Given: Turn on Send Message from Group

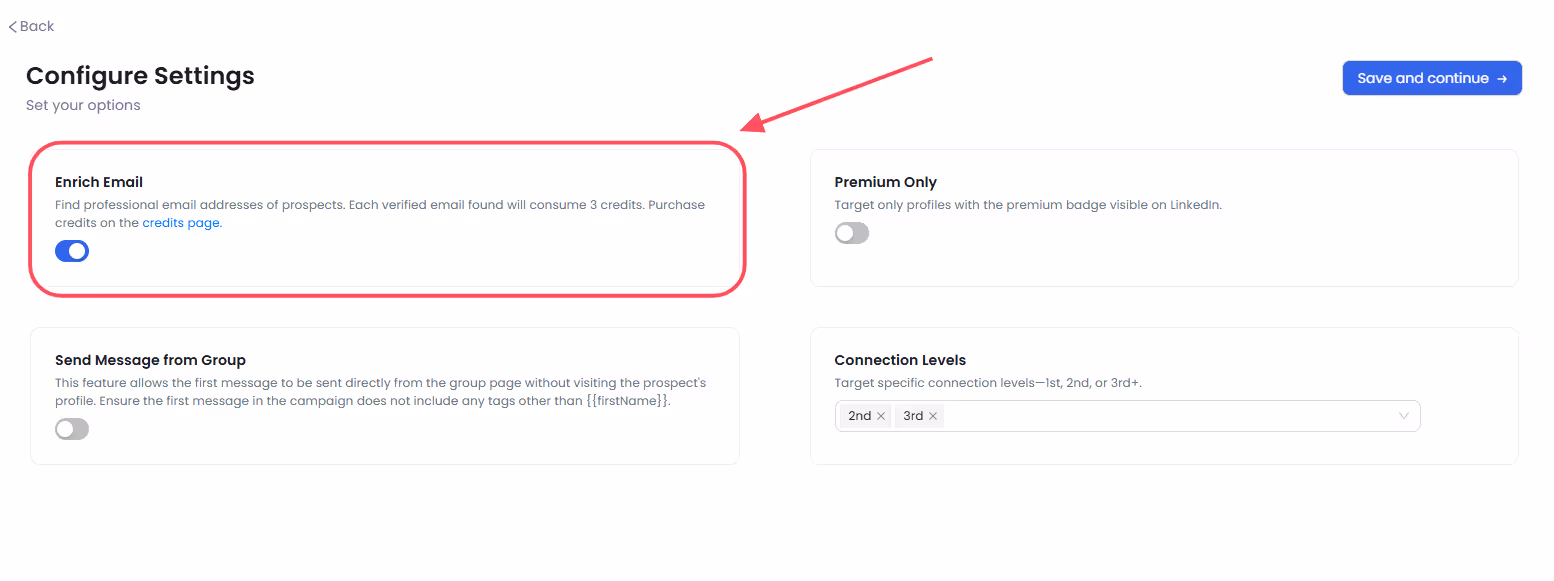Looking at the screenshot, I should [71, 428].
